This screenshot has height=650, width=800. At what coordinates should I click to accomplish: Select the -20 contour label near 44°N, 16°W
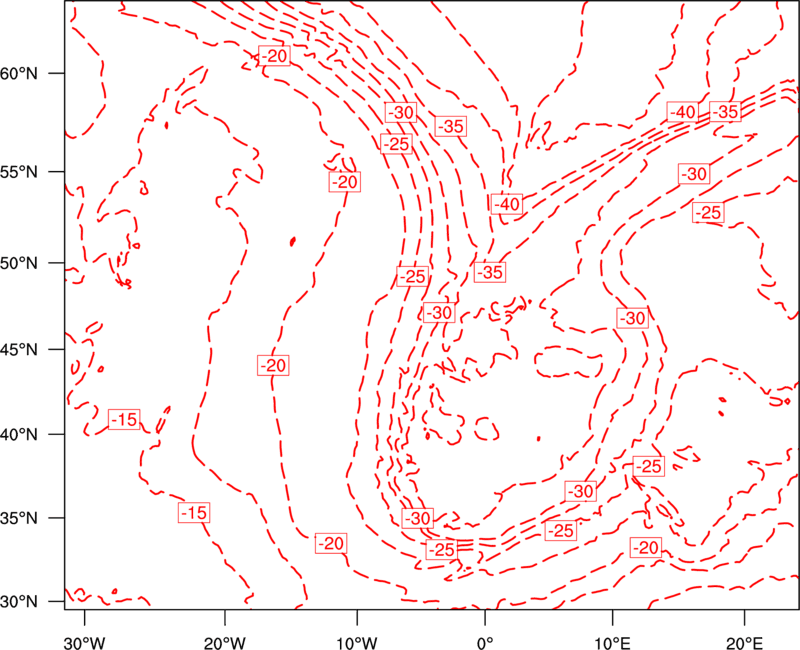[x=273, y=365]
